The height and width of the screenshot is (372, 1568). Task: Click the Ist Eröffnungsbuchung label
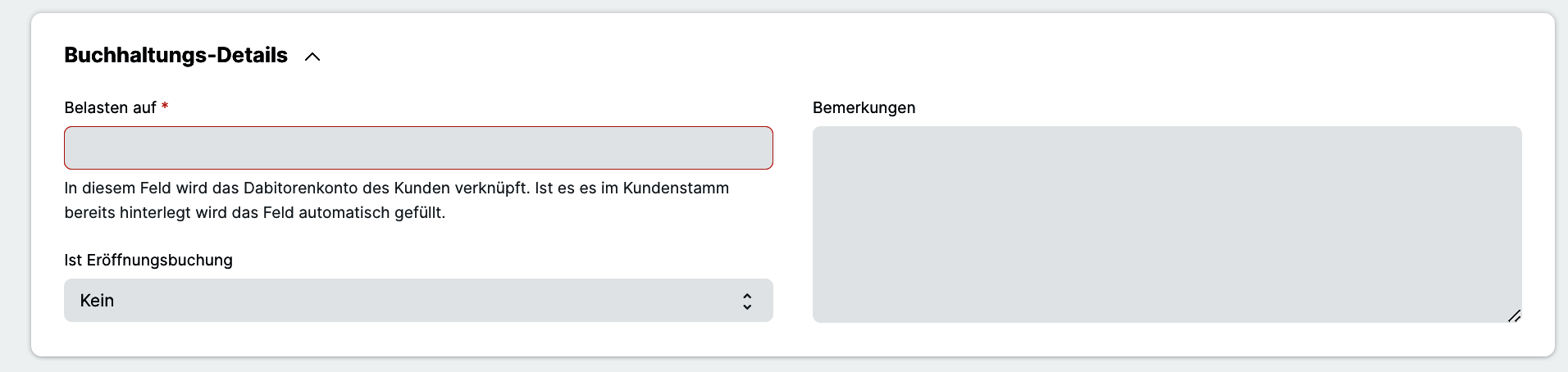tap(148, 261)
